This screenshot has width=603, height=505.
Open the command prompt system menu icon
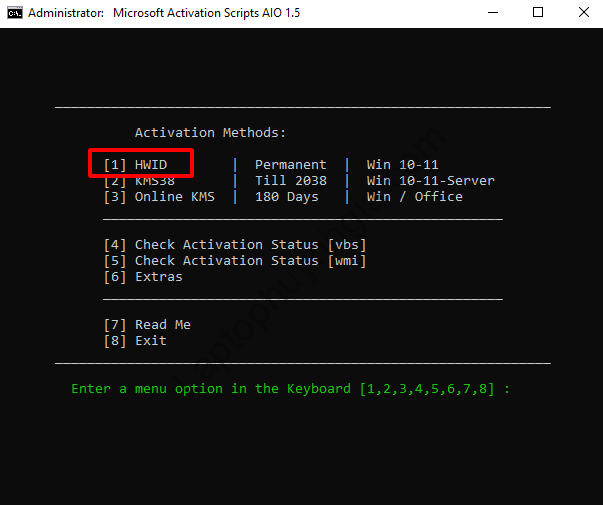15,13
